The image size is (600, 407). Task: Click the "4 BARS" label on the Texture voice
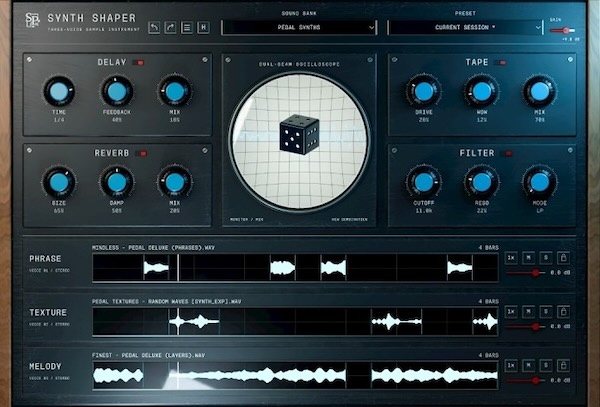[x=488, y=301]
